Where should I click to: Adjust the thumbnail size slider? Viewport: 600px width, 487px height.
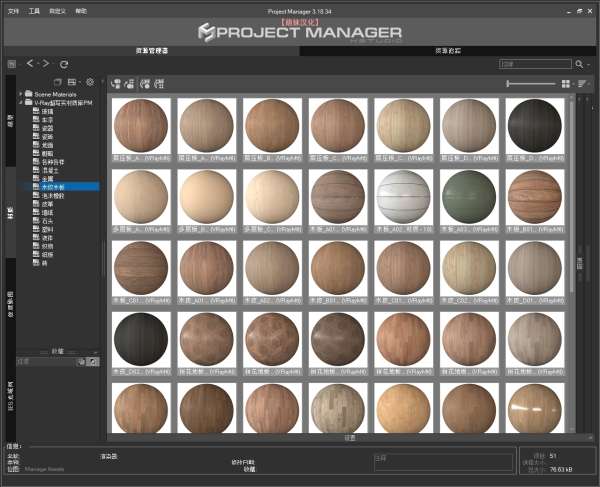tap(531, 83)
